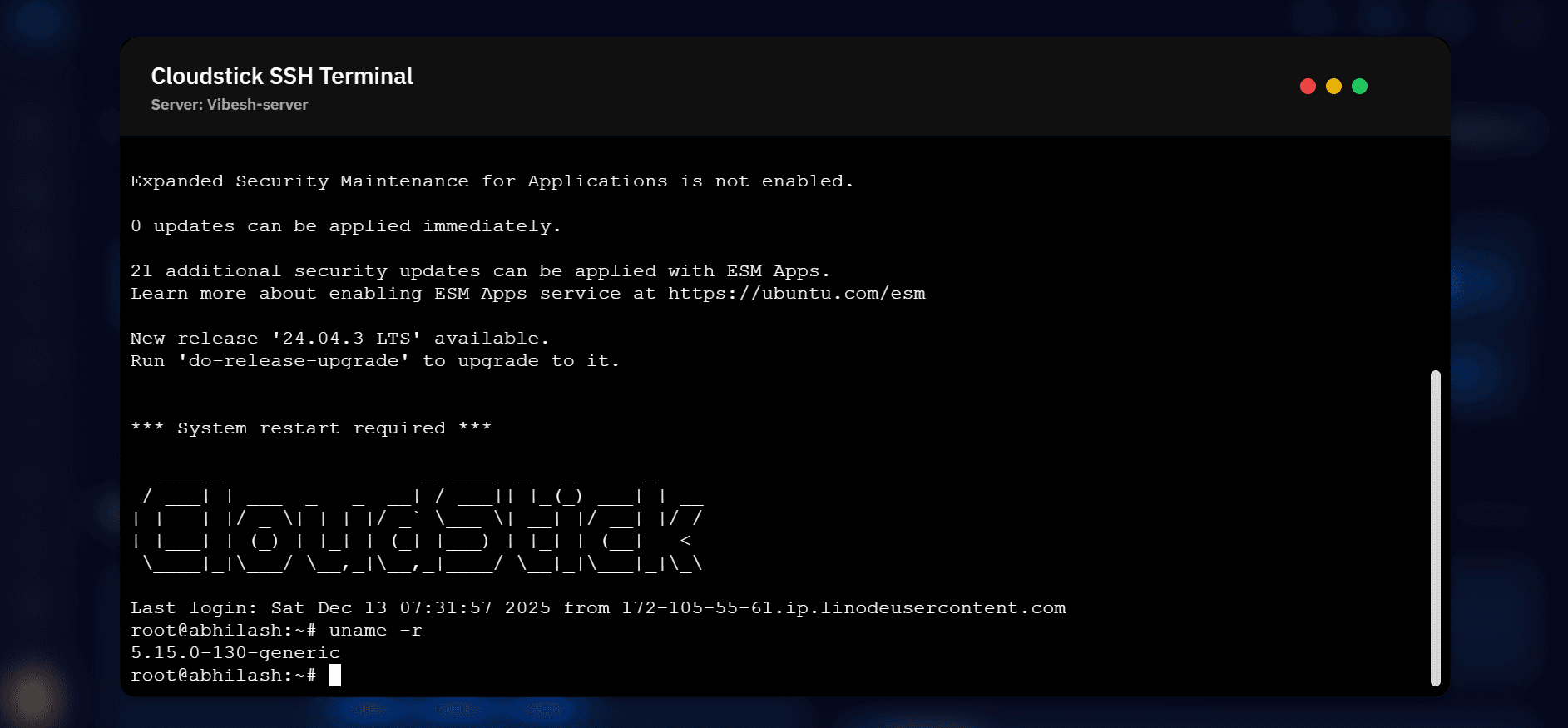Click the blinking cursor at the prompt
Image resolution: width=1568 pixels, height=728 pixels.
point(335,676)
